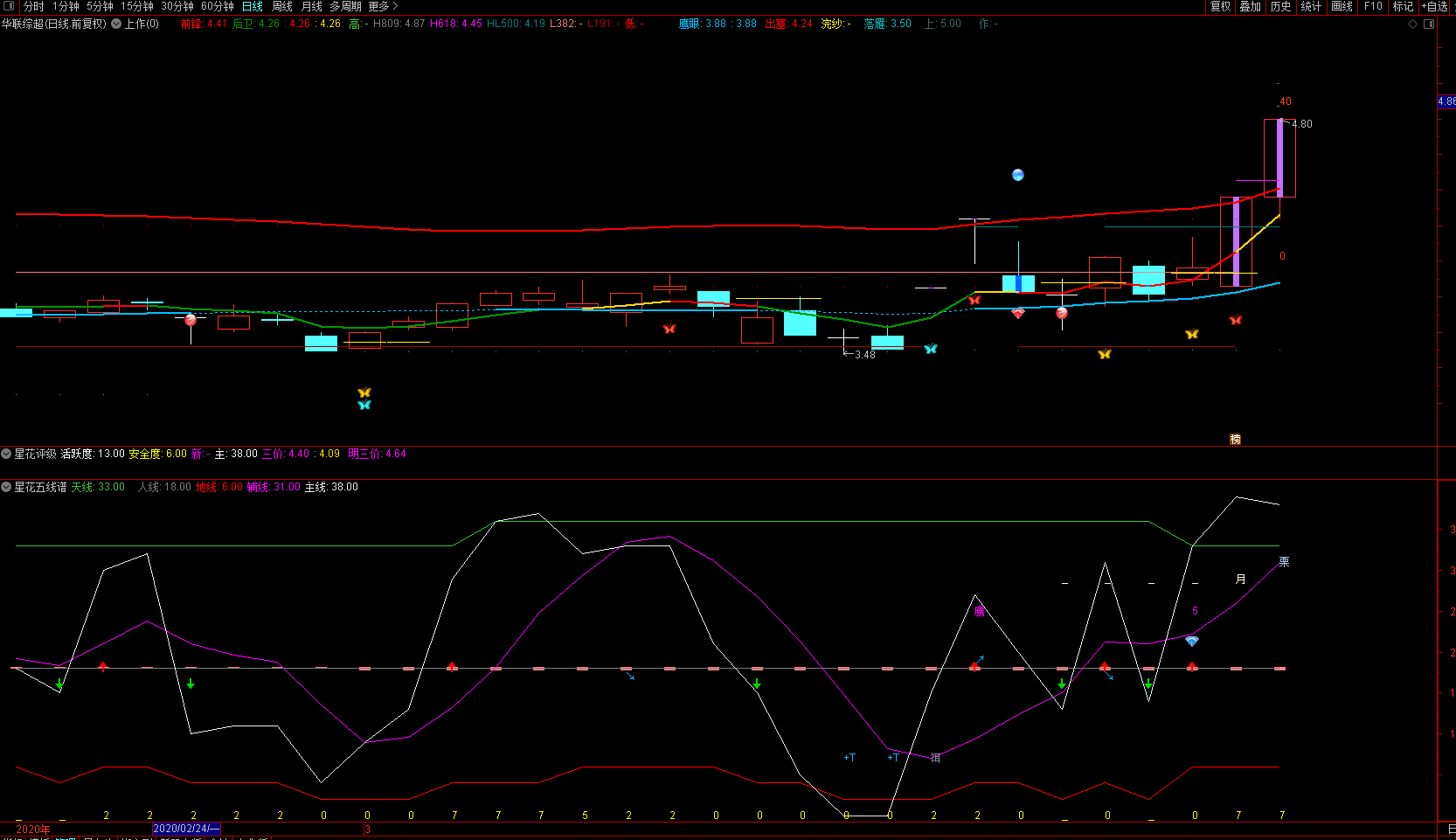
Task: Click the yellow butterfly below the candles
Action: click(x=364, y=392)
